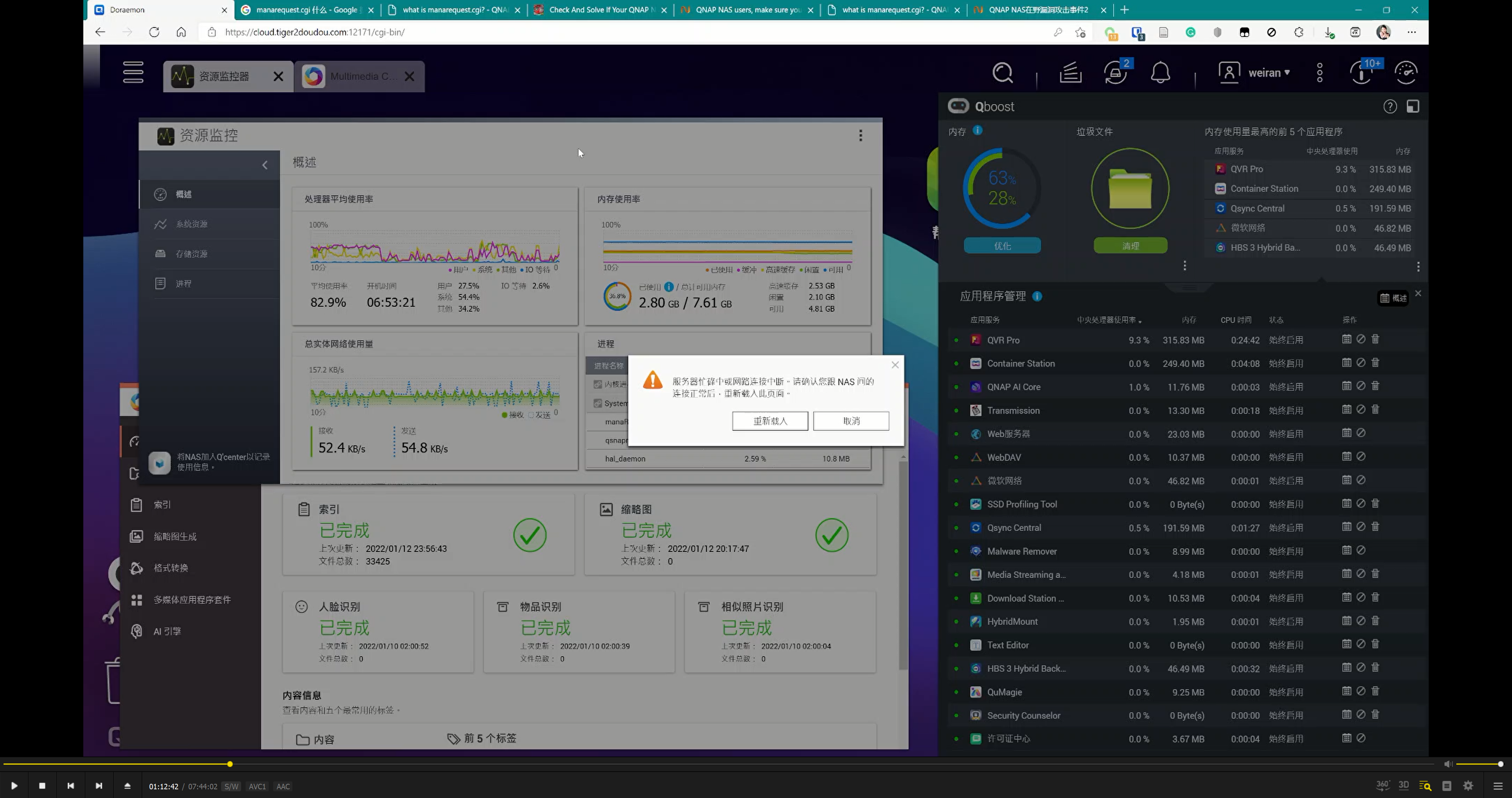Click the stop icon for Container Station
Screen dimensions: 1512x798
click(x=1361, y=363)
